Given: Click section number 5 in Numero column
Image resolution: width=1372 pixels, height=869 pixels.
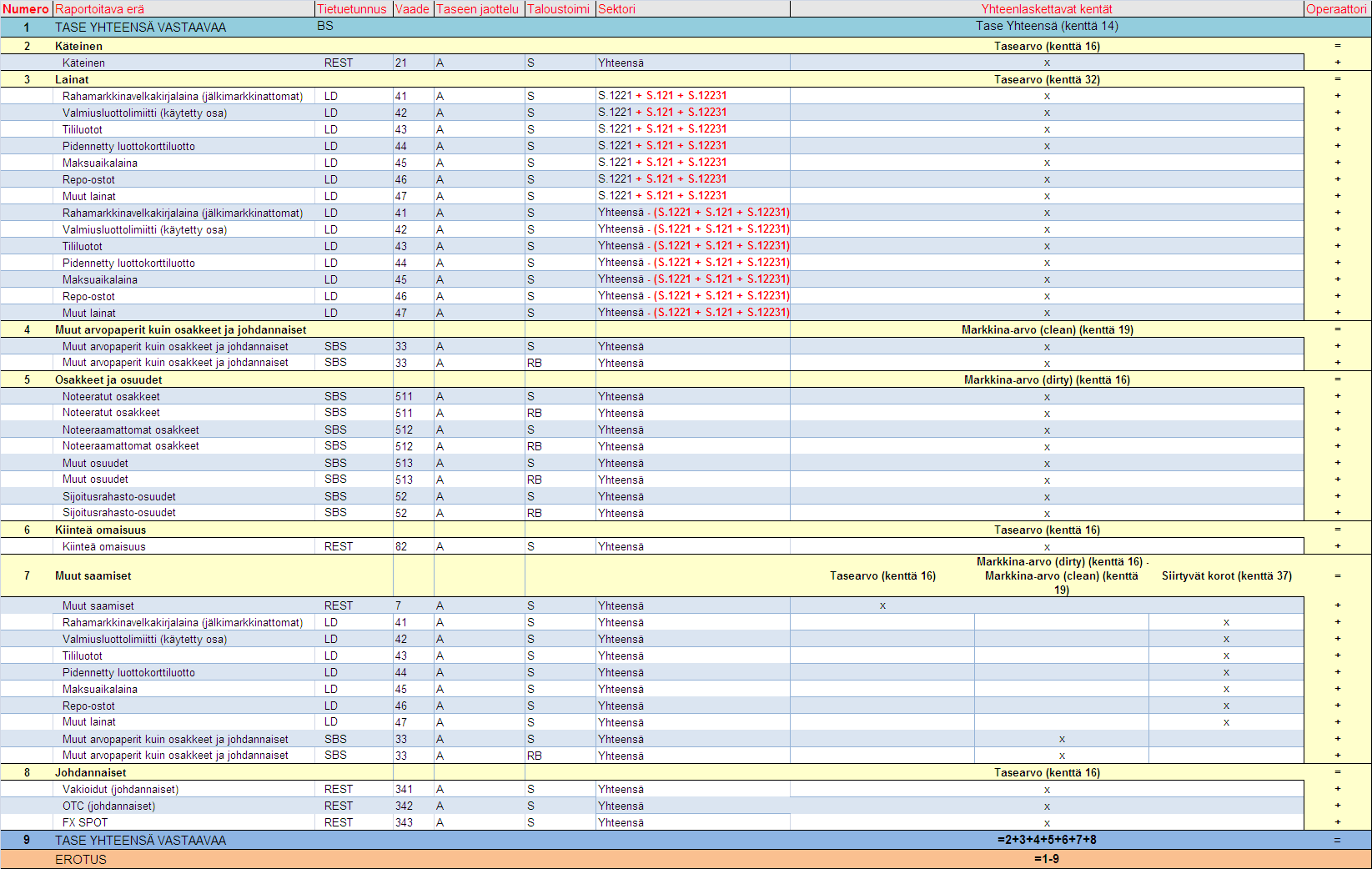Looking at the screenshot, I should coord(27,379).
